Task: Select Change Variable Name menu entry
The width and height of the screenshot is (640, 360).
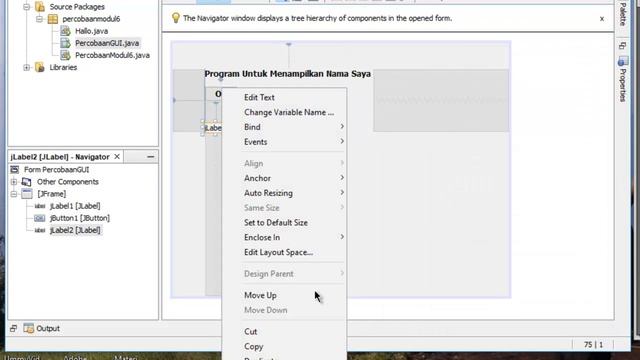Action: 289,112
